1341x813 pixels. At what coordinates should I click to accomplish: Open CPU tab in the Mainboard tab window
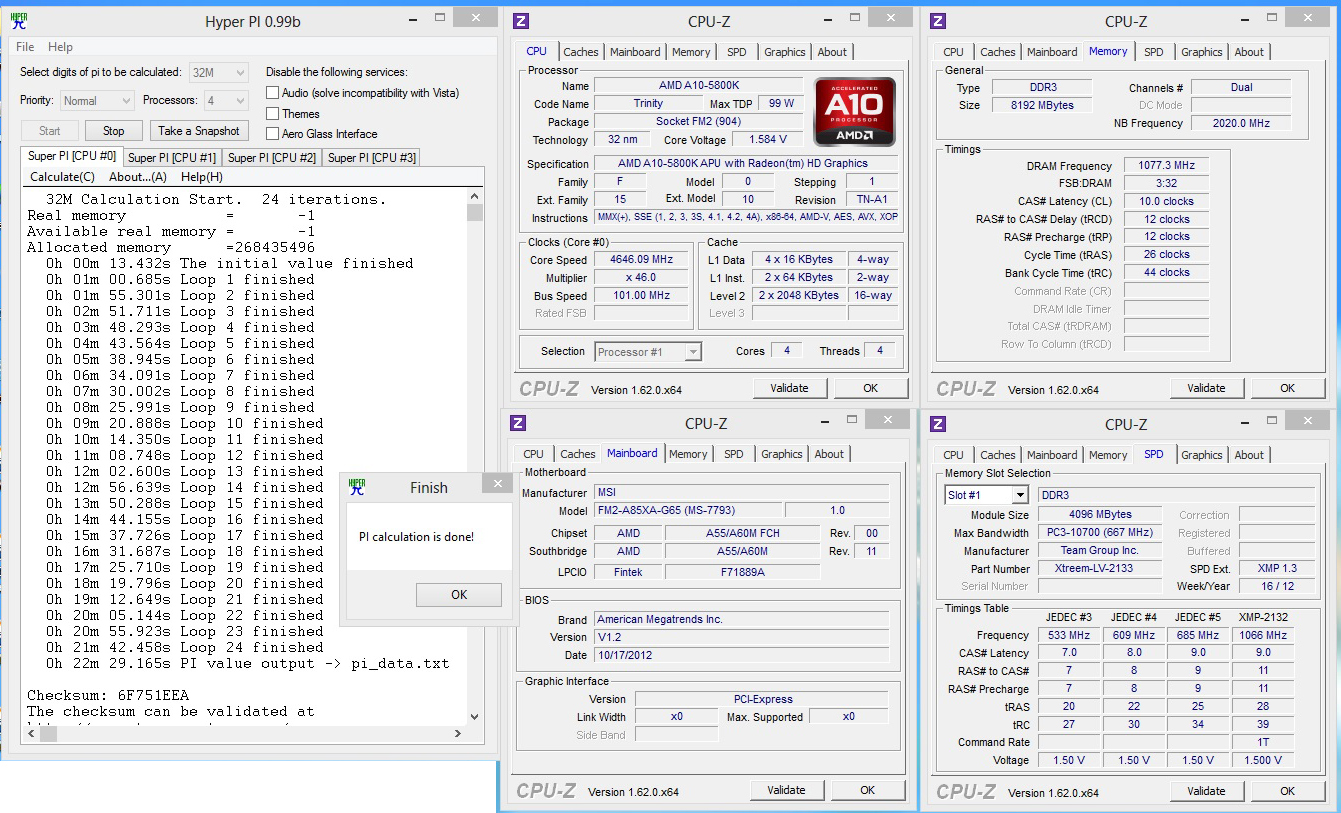(534, 454)
